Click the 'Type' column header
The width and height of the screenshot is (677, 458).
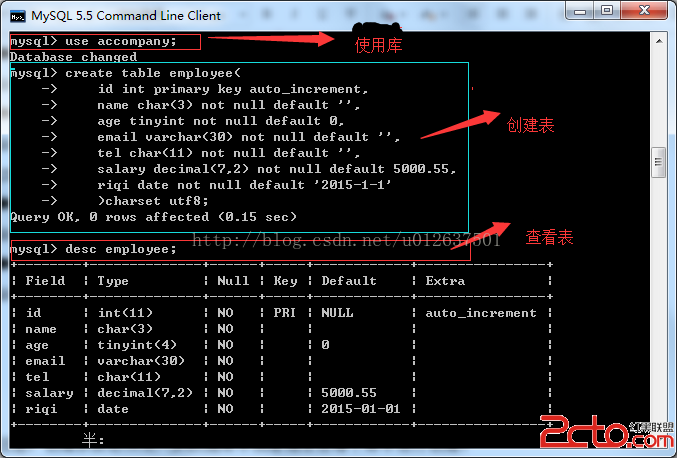[x=113, y=281]
